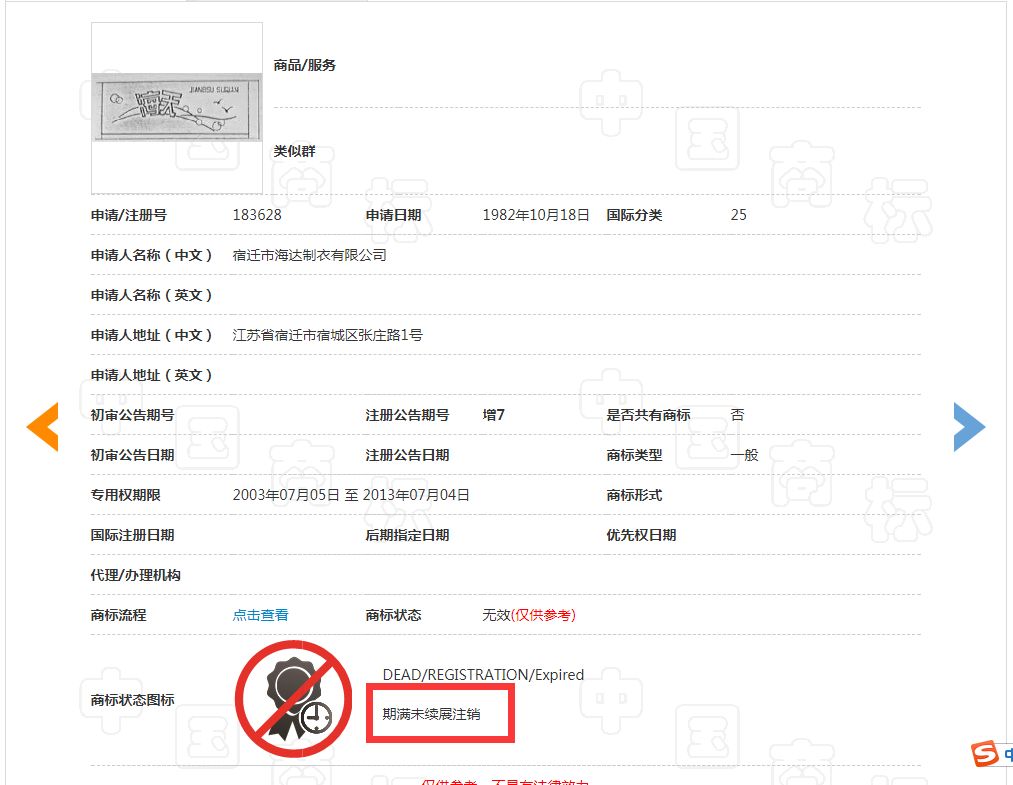The image size is (1013, 785).
Task: Click the 类似群 label
Action: click(295, 151)
